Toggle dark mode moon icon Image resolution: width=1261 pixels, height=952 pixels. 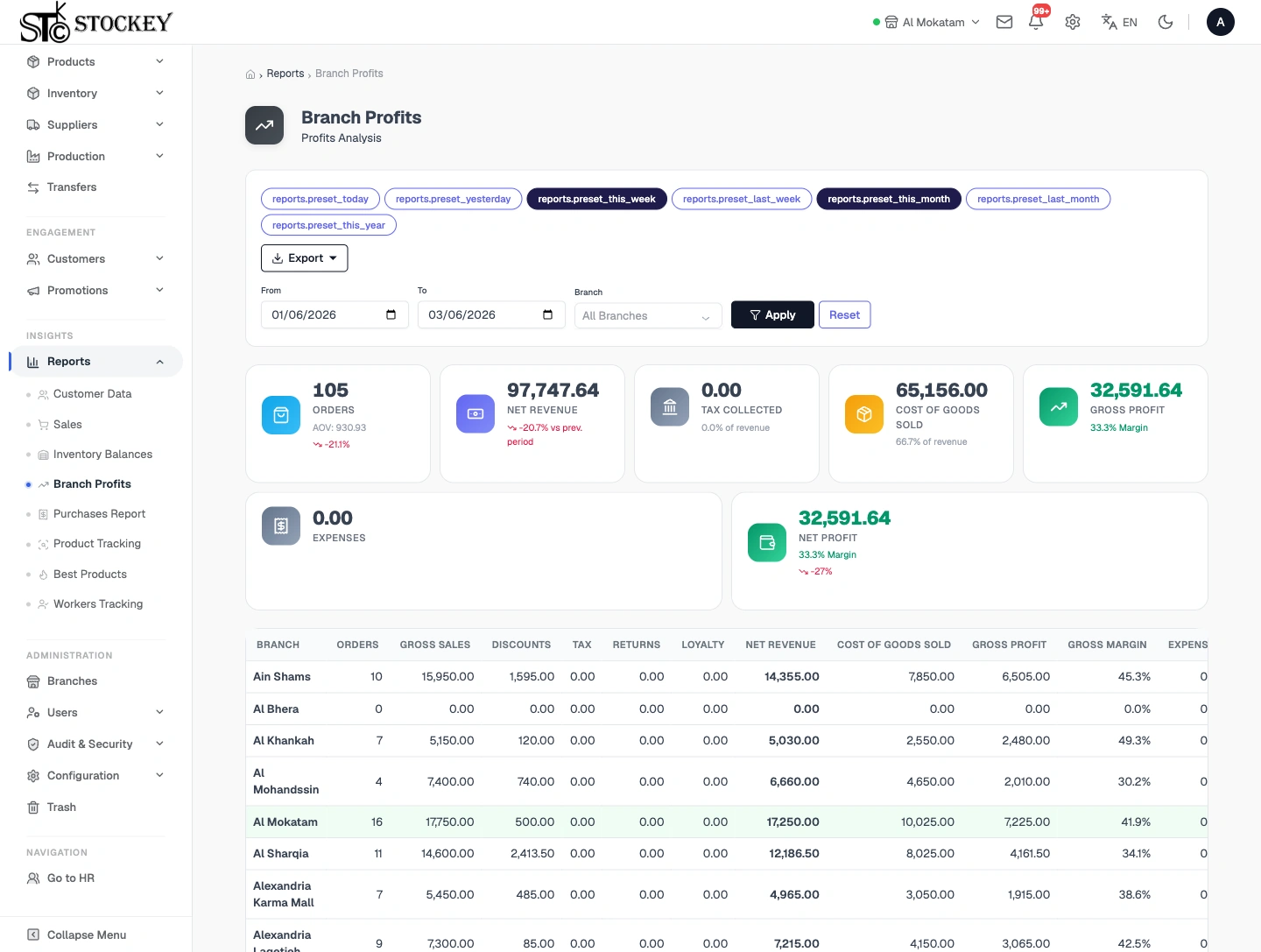1166,22
